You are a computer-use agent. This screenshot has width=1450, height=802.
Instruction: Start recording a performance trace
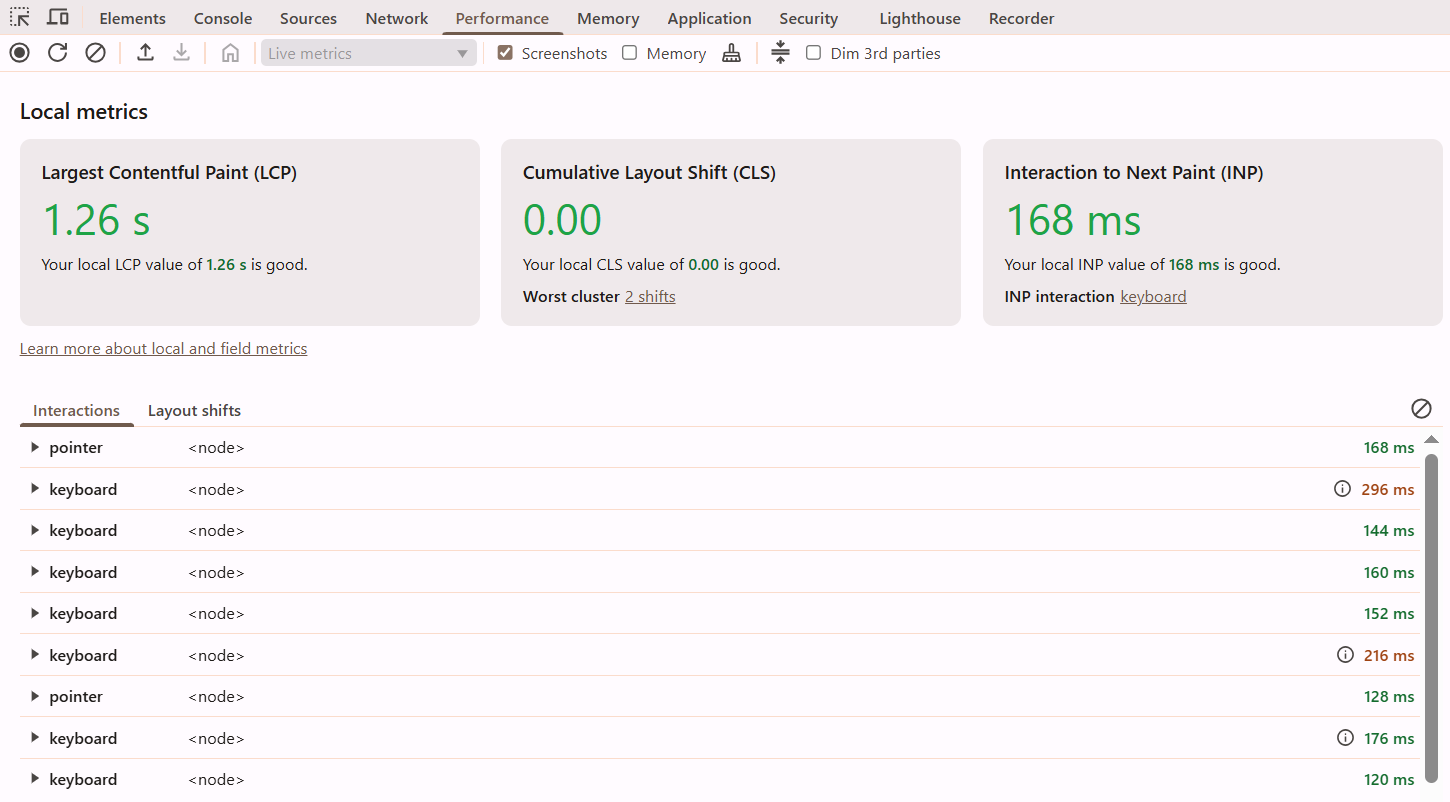tap(19, 52)
